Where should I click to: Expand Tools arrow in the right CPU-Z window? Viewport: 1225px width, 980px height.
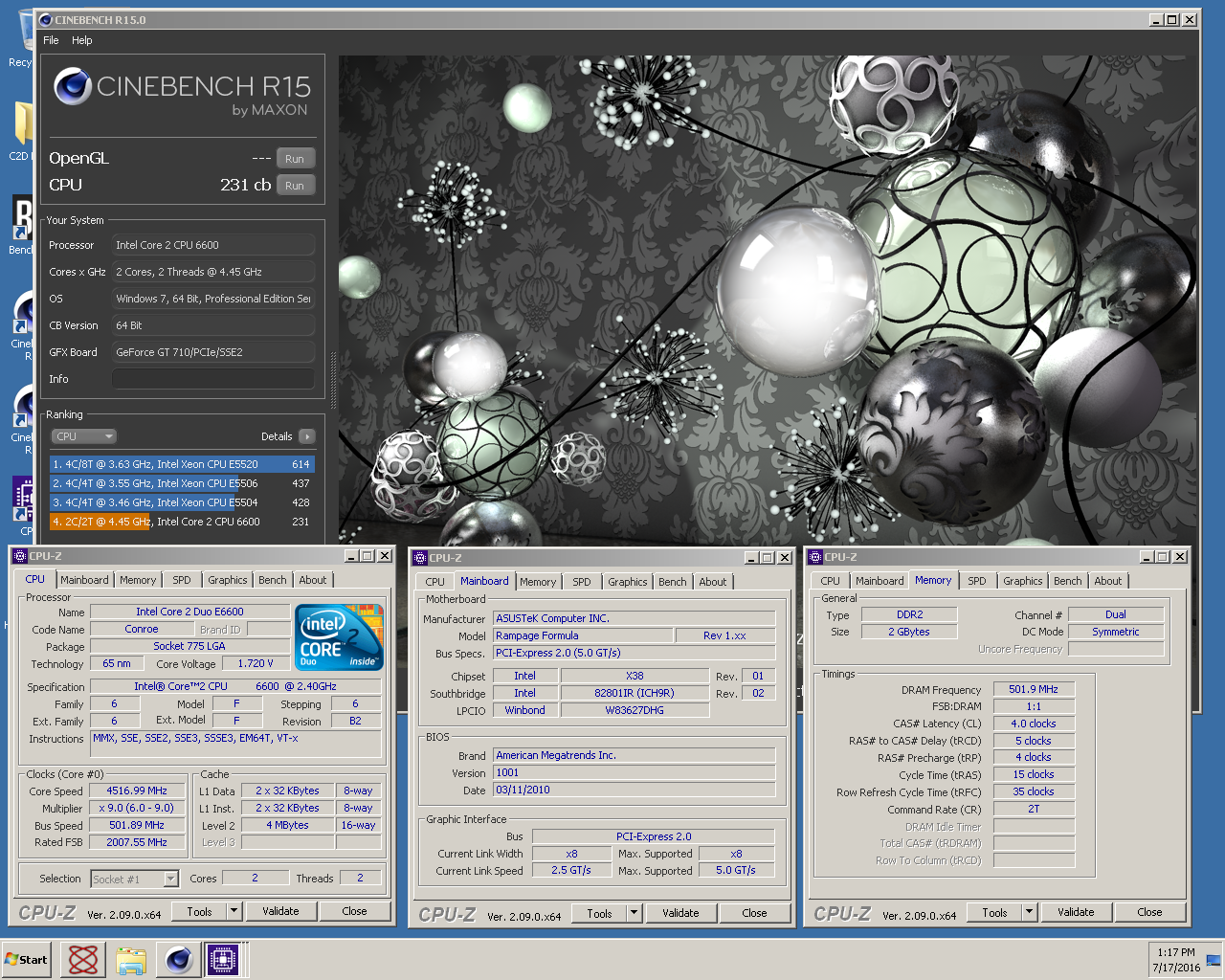(1029, 912)
